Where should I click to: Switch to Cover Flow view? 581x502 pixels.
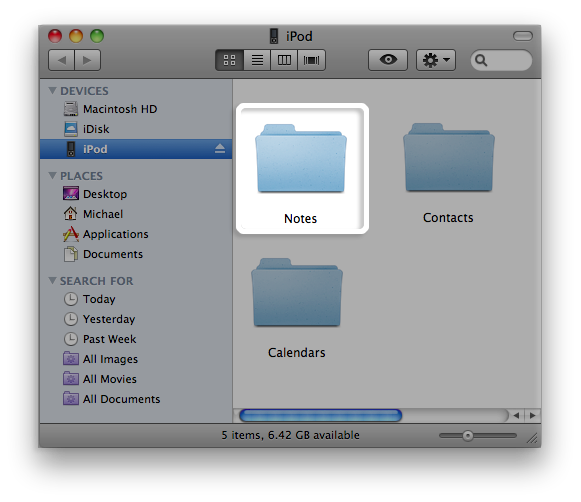[x=312, y=60]
